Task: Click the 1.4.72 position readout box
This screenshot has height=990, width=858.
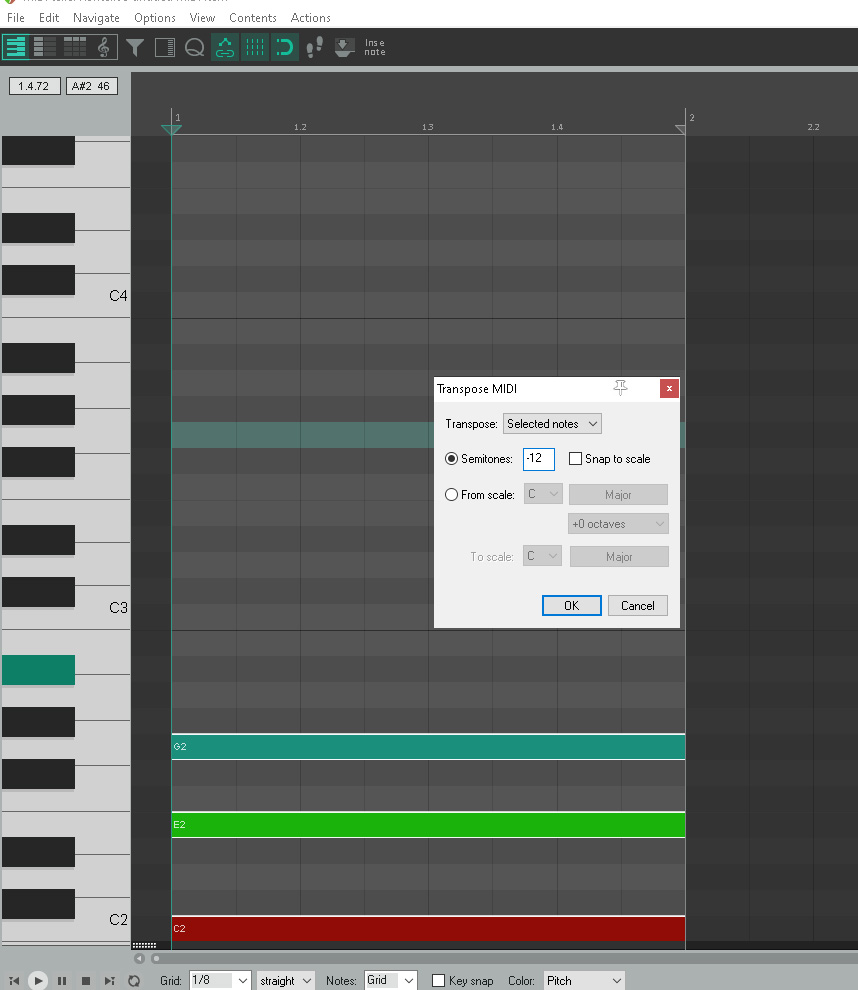Action: [35, 86]
